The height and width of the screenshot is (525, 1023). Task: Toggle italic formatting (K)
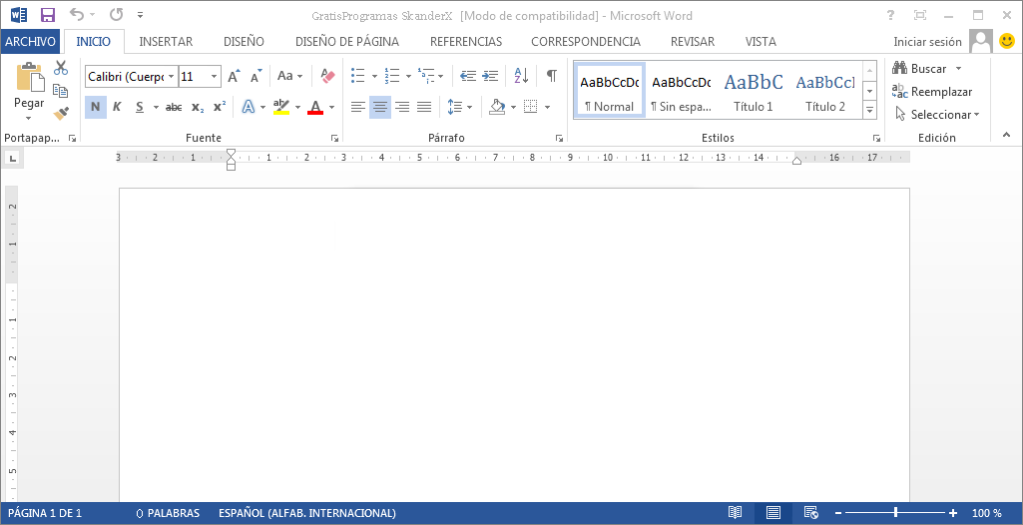tap(117, 107)
